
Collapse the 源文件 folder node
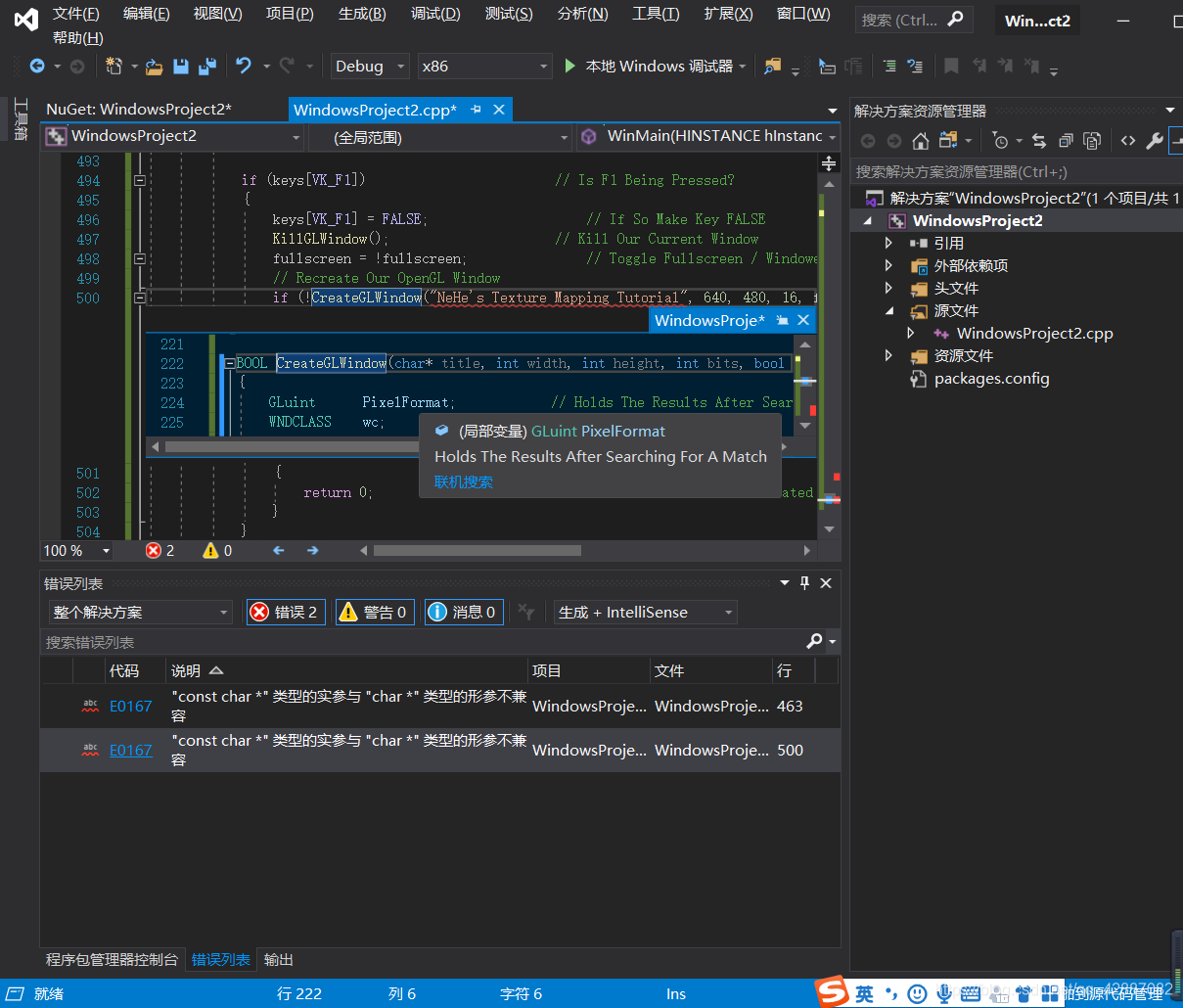[x=889, y=310]
